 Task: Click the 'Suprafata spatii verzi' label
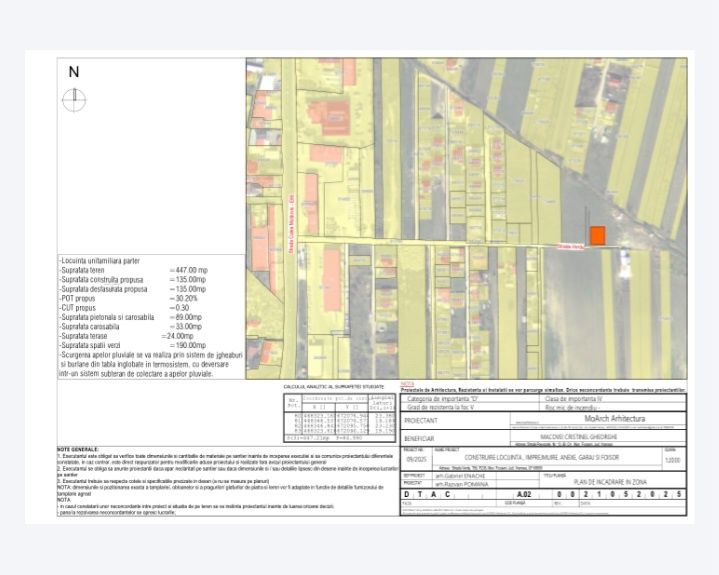(90, 345)
